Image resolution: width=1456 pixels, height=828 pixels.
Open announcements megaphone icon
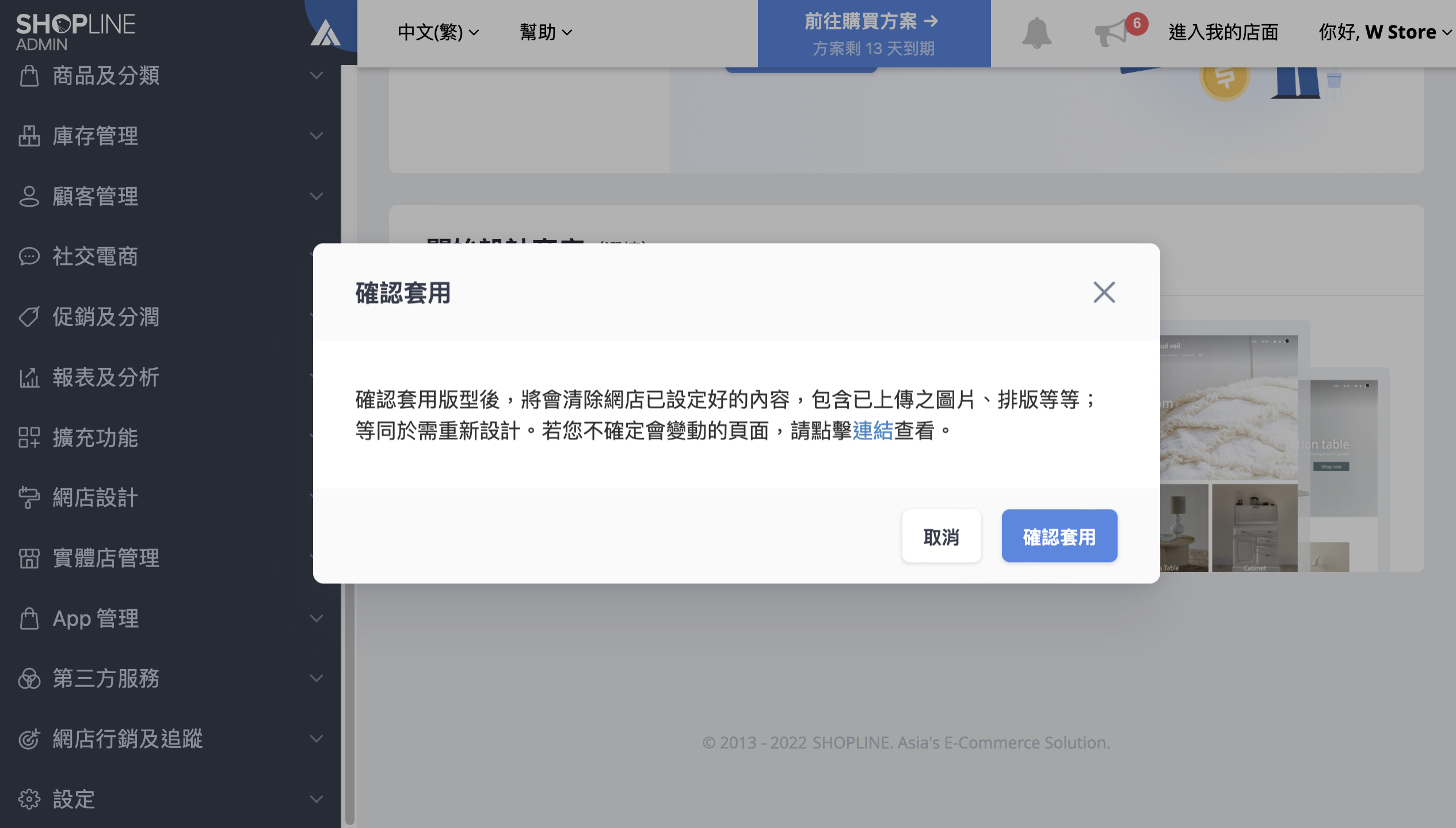coord(1111,33)
